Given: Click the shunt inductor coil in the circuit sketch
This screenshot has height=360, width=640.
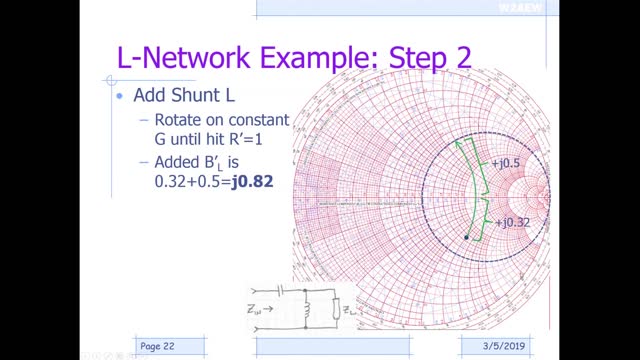Looking at the screenshot, I should pyautogui.click(x=306, y=309).
